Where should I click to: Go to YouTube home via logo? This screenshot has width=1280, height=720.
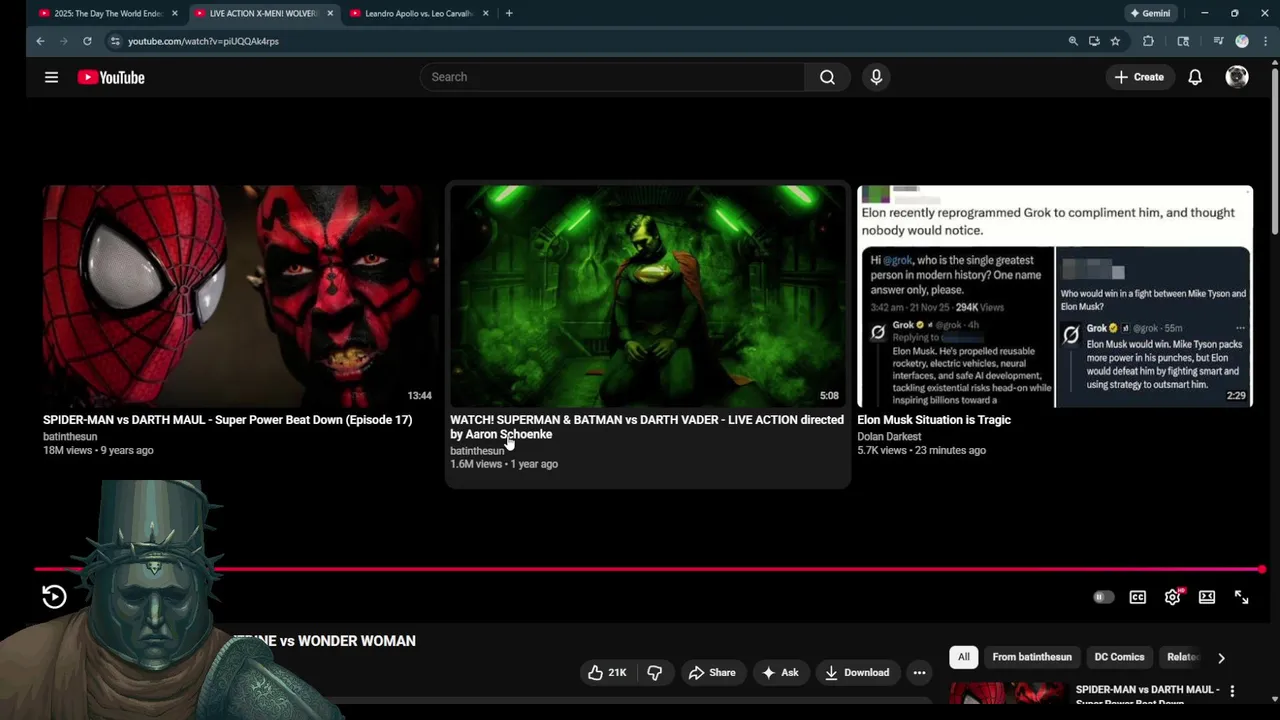click(111, 77)
